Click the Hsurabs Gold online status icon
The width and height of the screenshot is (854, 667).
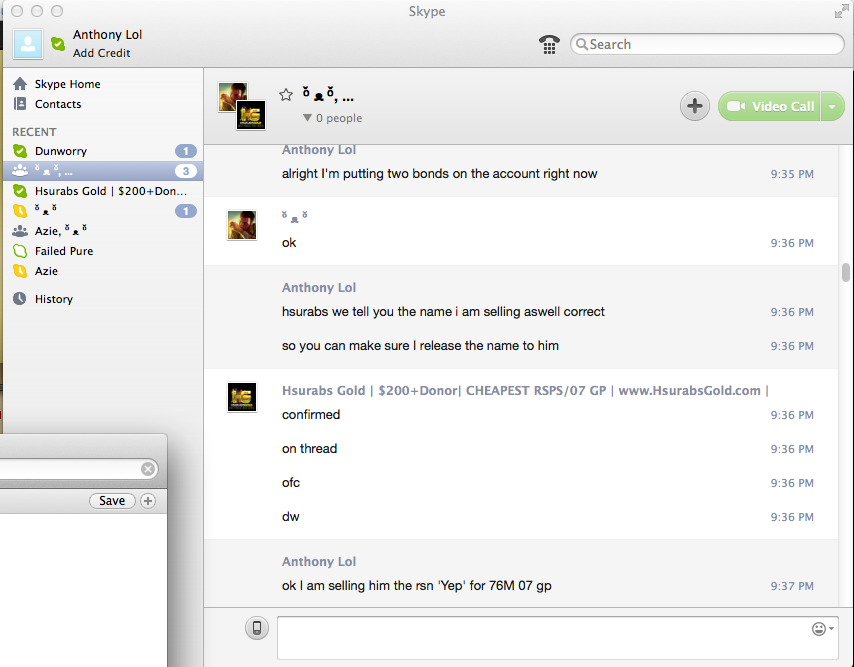pyautogui.click(x=20, y=191)
